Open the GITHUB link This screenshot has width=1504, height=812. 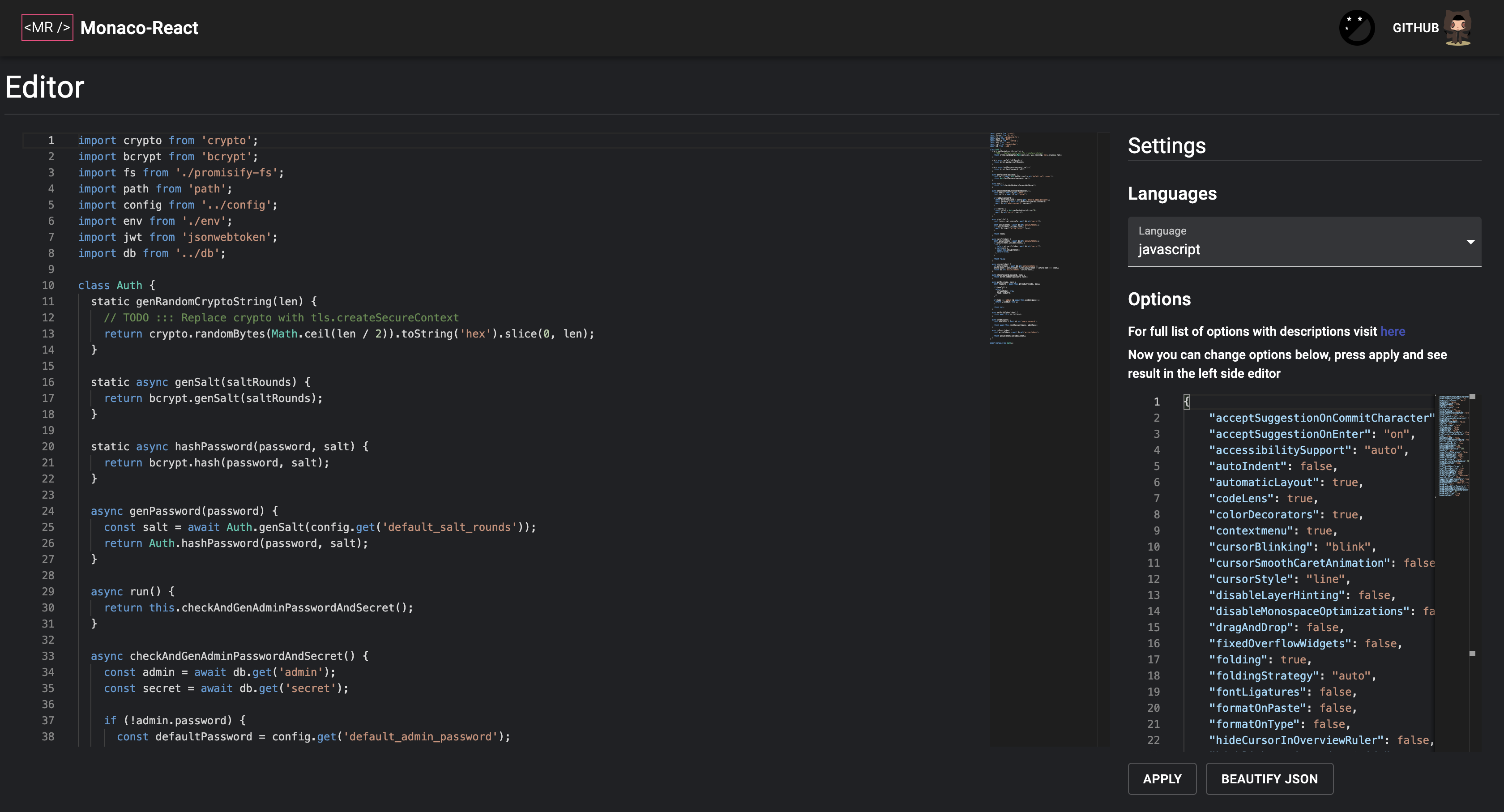(1415, 28)
